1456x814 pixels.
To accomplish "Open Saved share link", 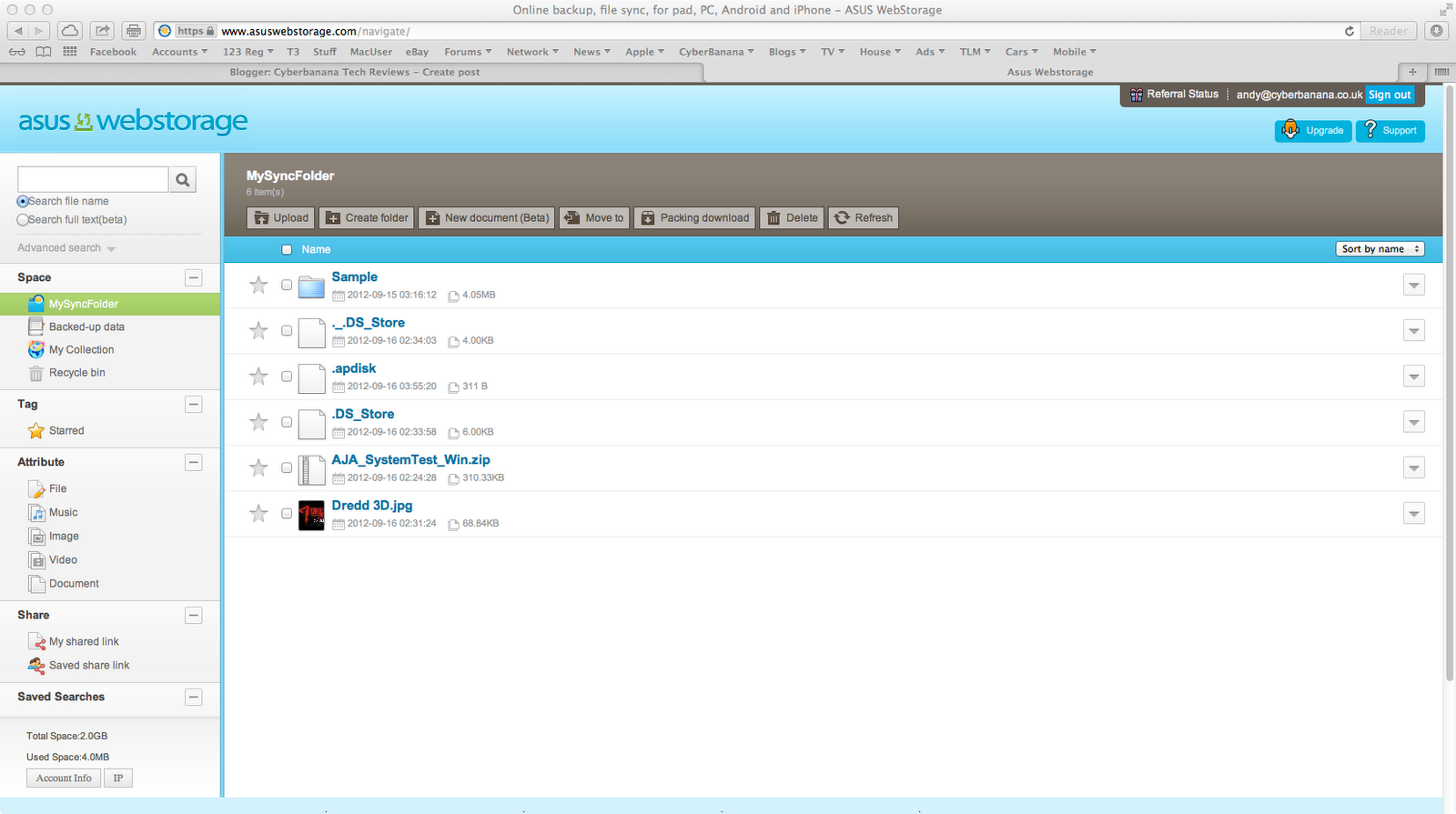I will [x=89, y=665].
